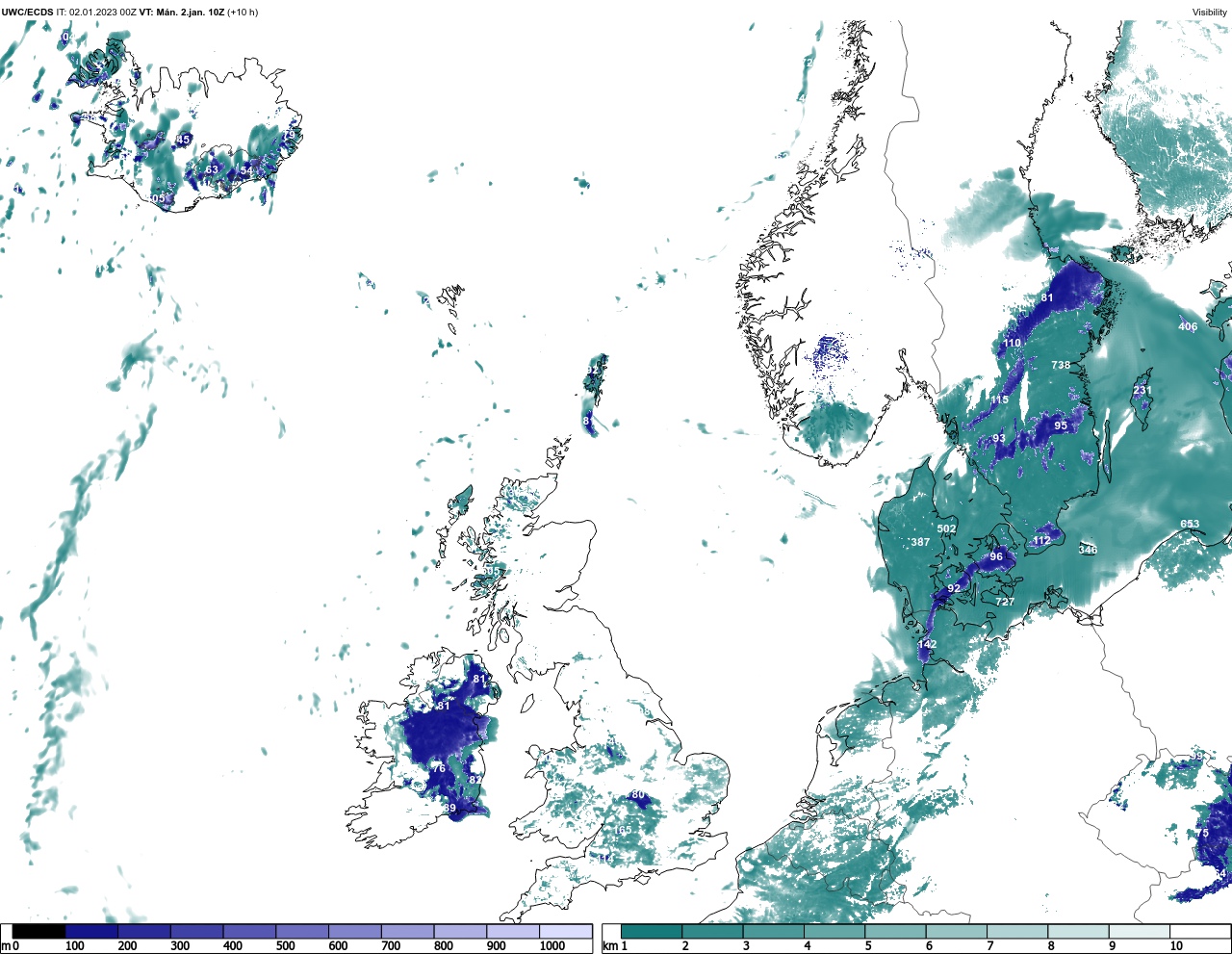The height and width of the screenshot is (954, 1232).
Task: Click the '387' value in Jutland
Action: tap(920, 542)
